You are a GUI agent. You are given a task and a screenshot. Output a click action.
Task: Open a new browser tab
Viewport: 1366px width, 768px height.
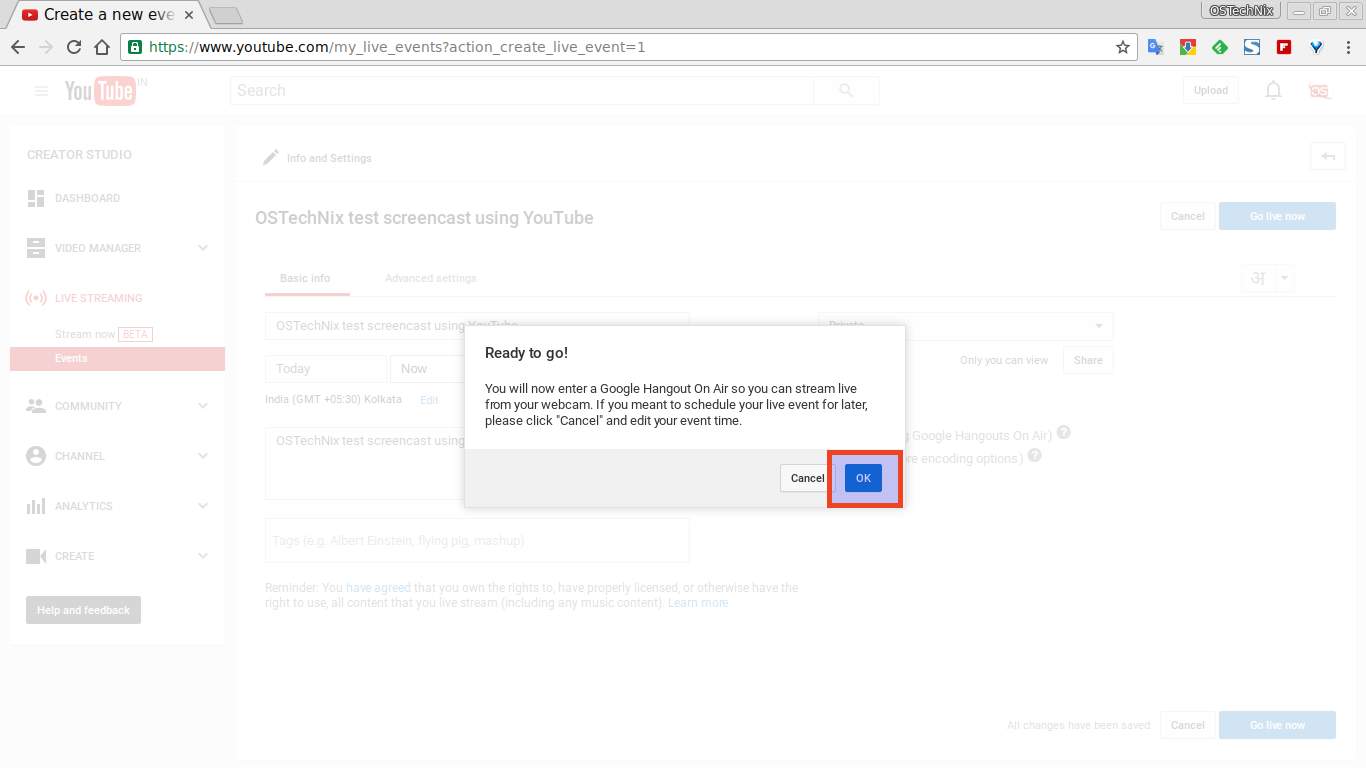(226, 15)
